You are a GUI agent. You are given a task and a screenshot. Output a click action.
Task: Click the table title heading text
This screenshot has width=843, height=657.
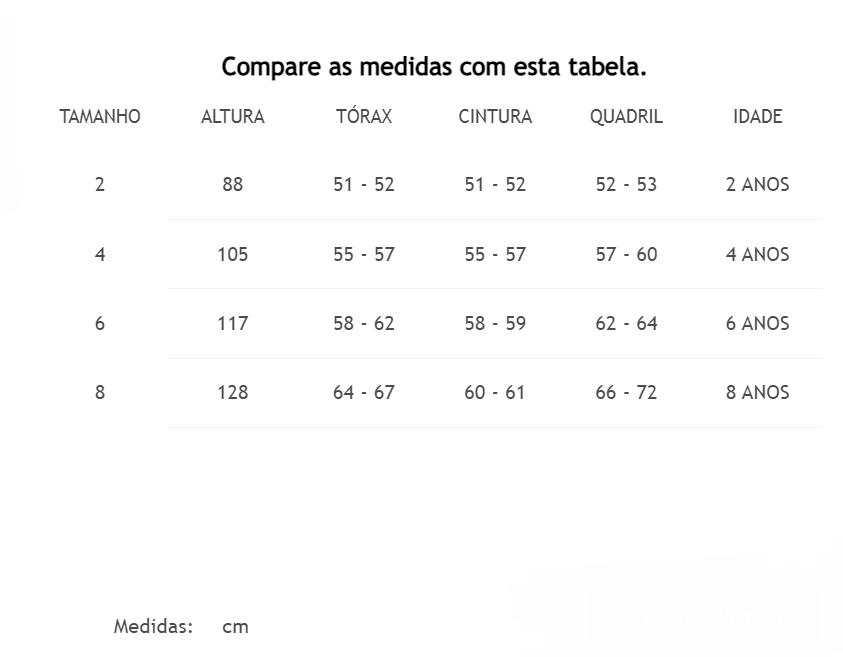(434, 67)
